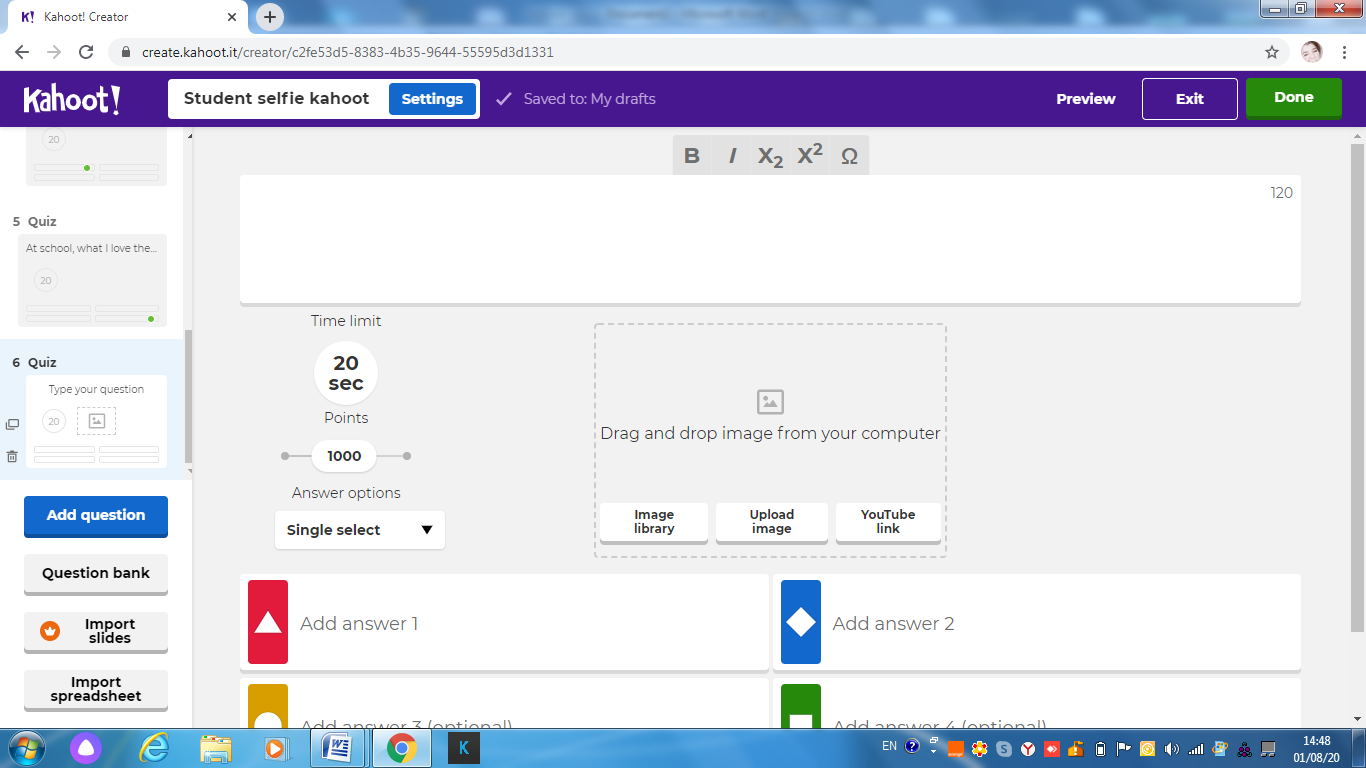Apply subscript formatting
Screen dimensions: 1366x768
[x=770, y=156]
